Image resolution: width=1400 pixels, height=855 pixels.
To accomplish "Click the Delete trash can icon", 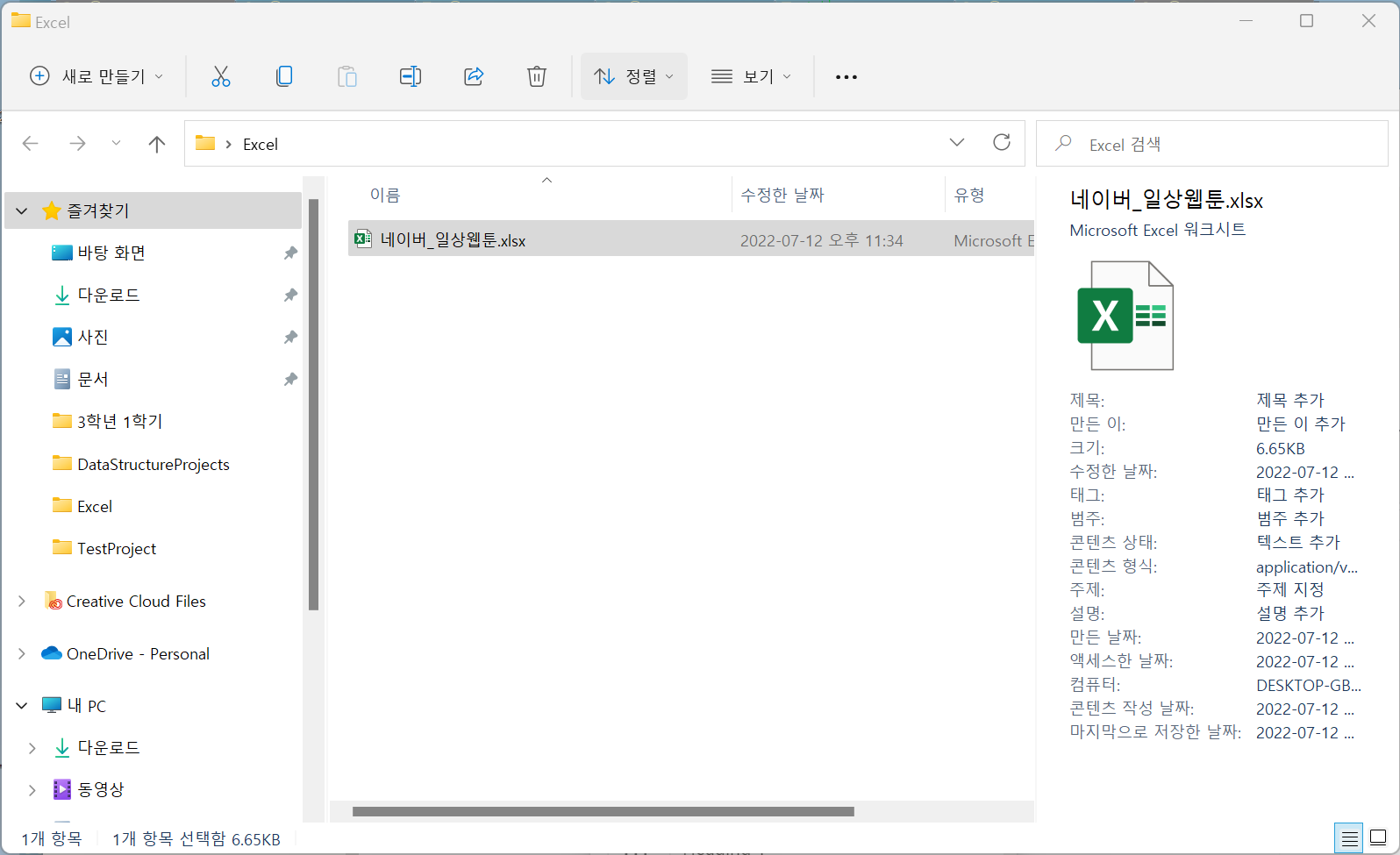I will [x=537, y=76].
